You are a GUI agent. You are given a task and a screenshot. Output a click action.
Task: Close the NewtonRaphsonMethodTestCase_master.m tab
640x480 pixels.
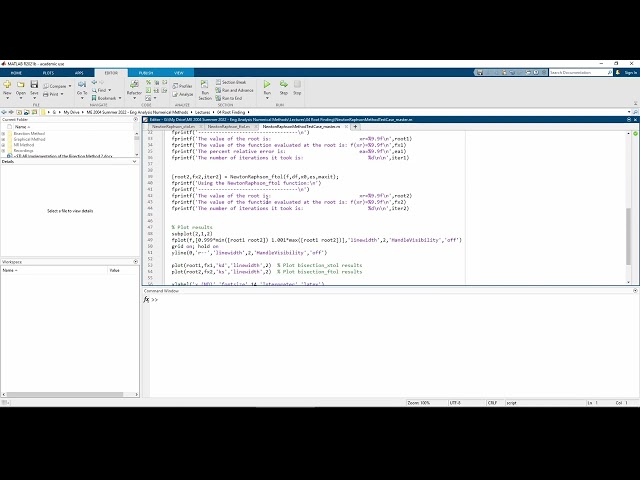click(x=346, y=127)
